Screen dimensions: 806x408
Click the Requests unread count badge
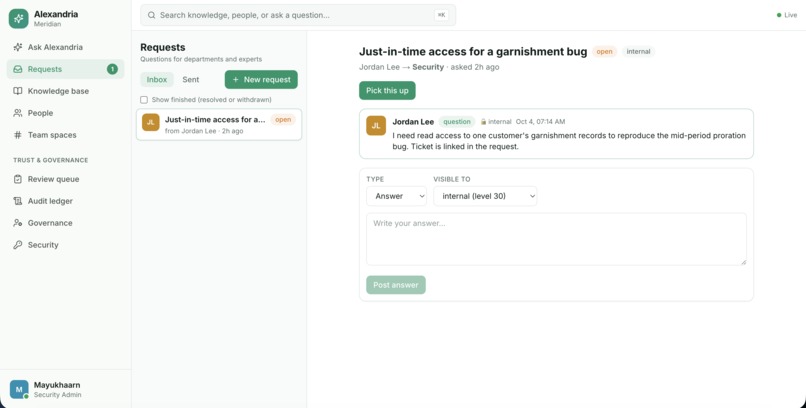[112, 69]
